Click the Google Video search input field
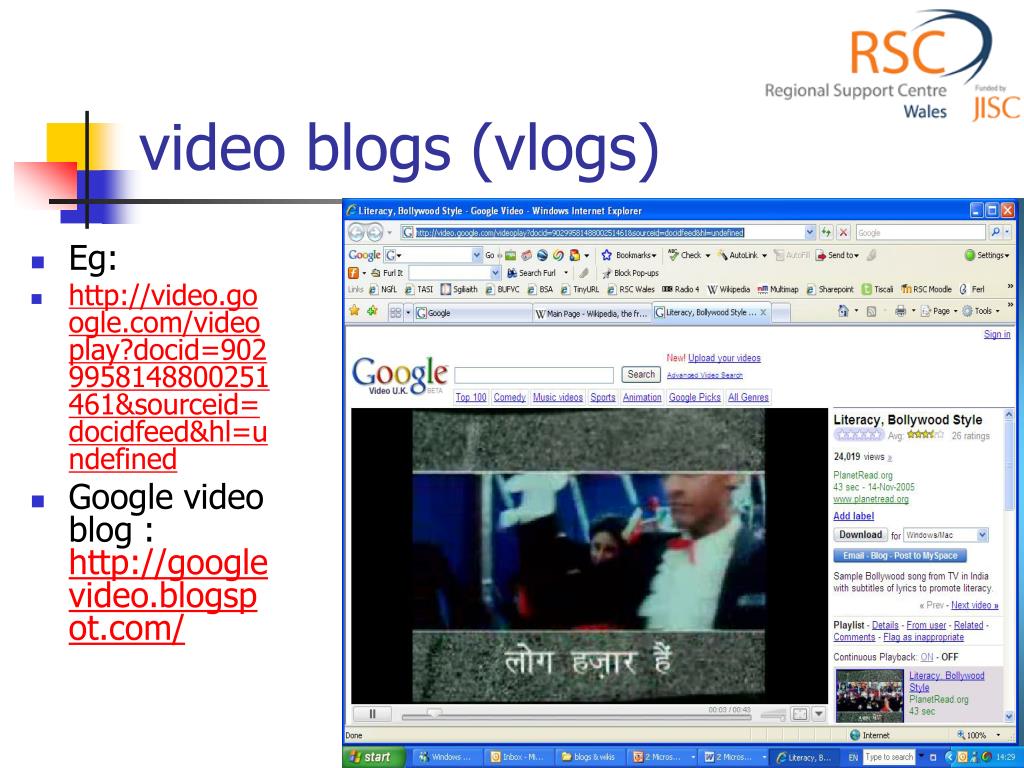The width and height of the screenshot is (1024, 768). [x=534, y=375]
